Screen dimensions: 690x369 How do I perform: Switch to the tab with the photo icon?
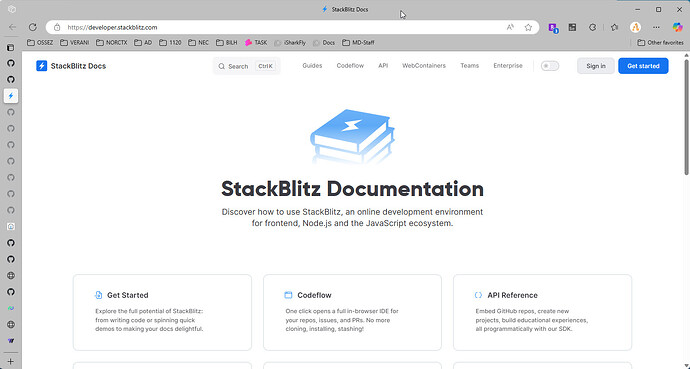[x=11, y=227]
